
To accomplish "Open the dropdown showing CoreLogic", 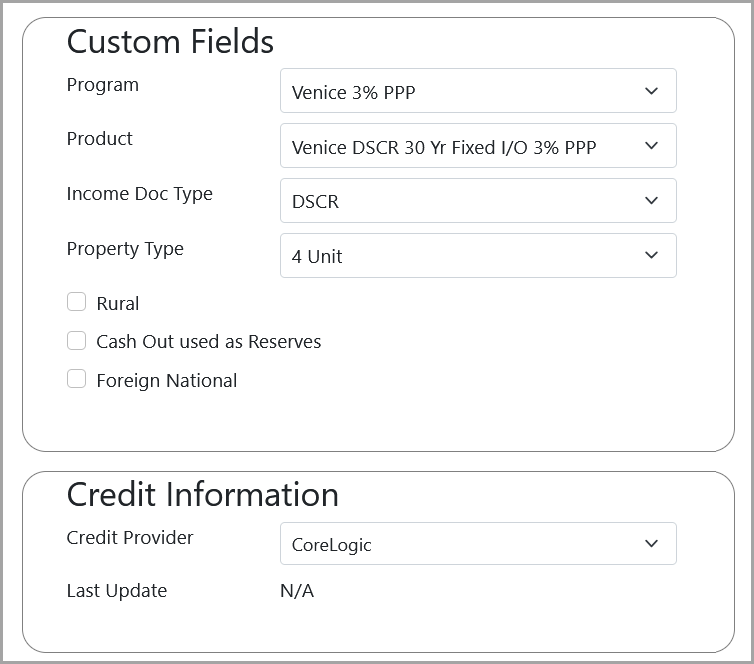I will pos(460,544).
